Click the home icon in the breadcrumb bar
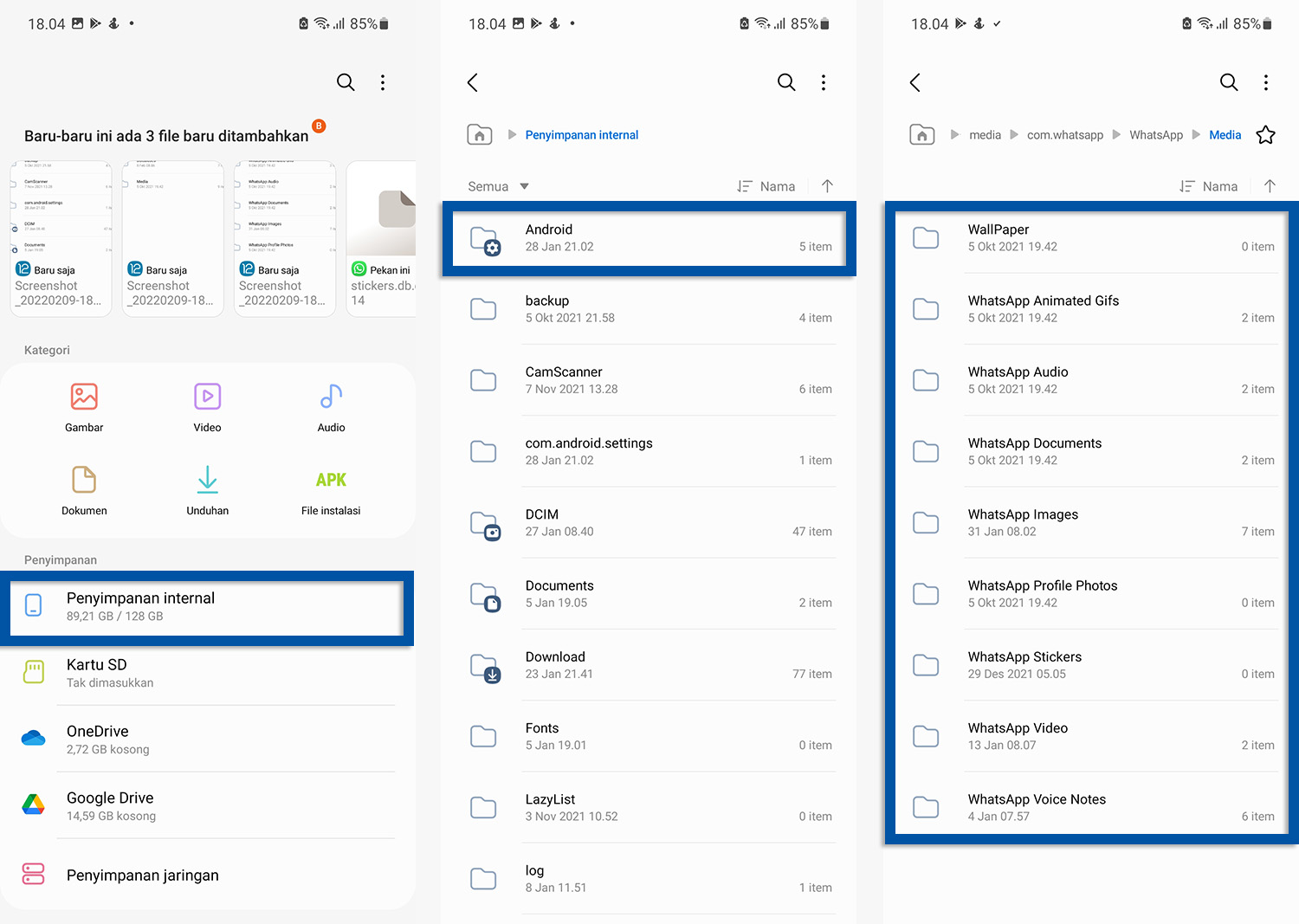The image size is (1299, 924). click(x=922, y=134)
